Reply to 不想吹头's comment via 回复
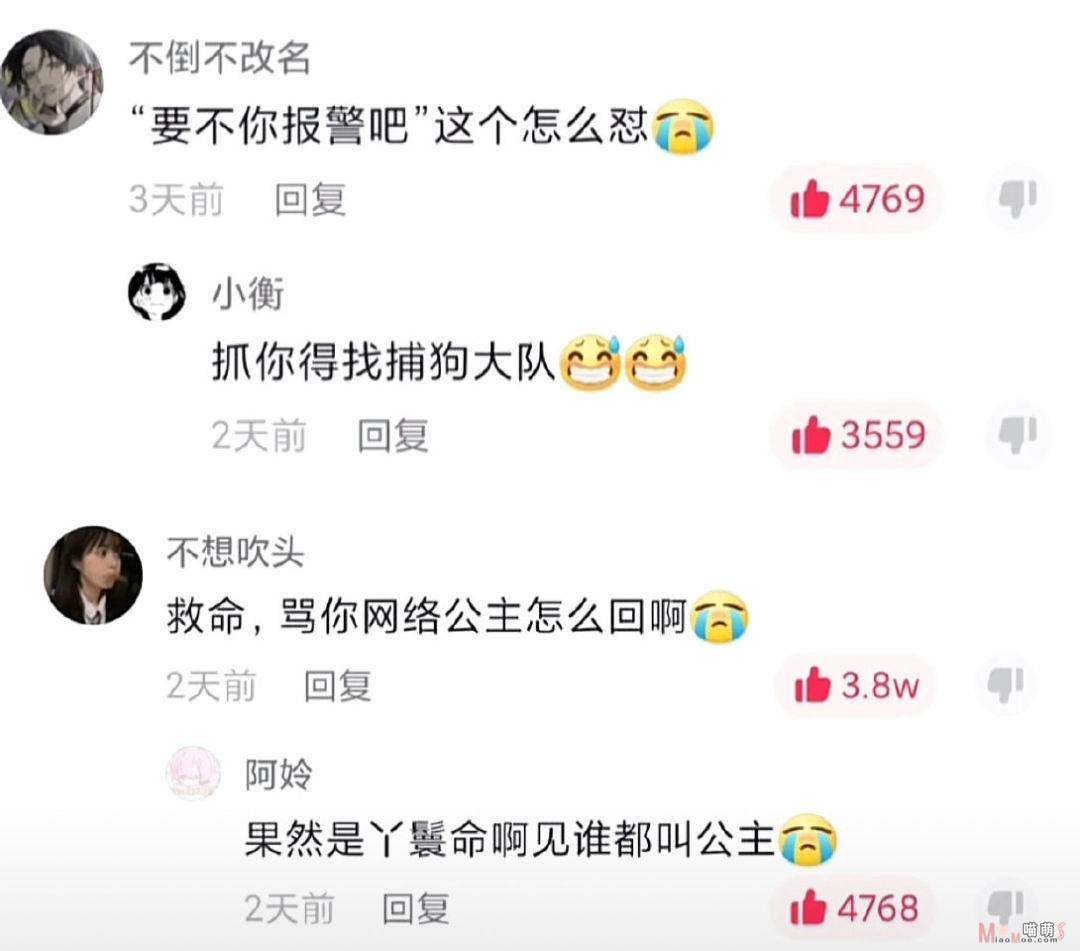The width and height of the screenshot is (1080, 951). point(338,686)
